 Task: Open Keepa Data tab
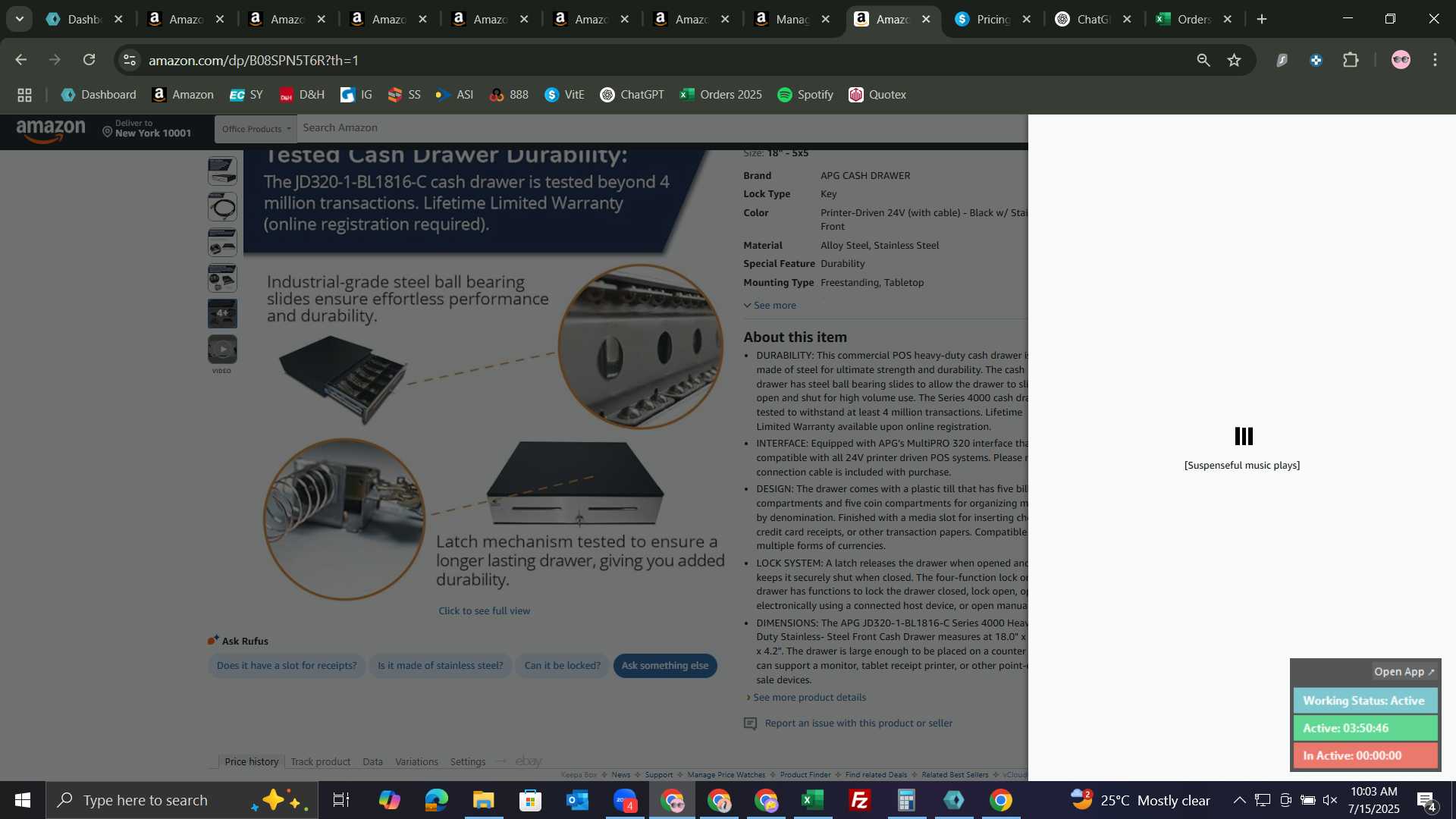click(x=372, y=761)
